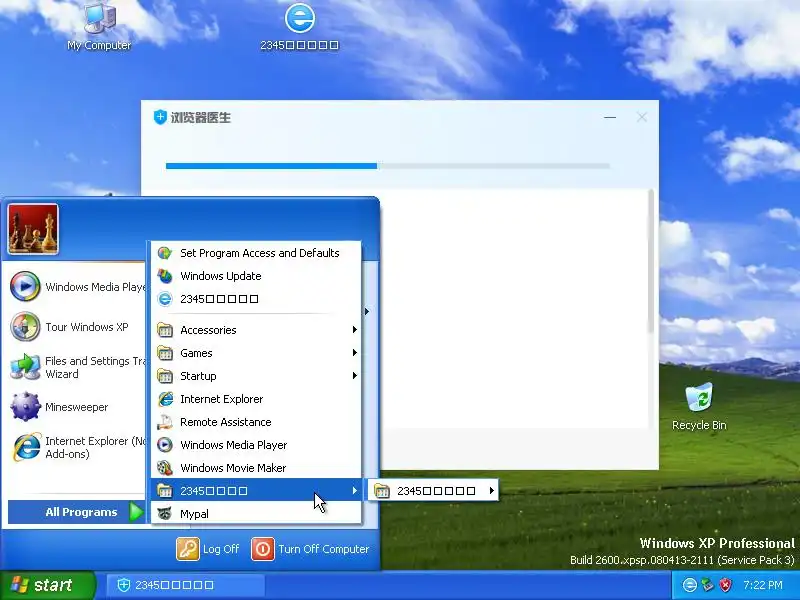800x600 pixels.
Task: Open Files and Settings Transfer Wizard
Action: click(x=78, y=367)
